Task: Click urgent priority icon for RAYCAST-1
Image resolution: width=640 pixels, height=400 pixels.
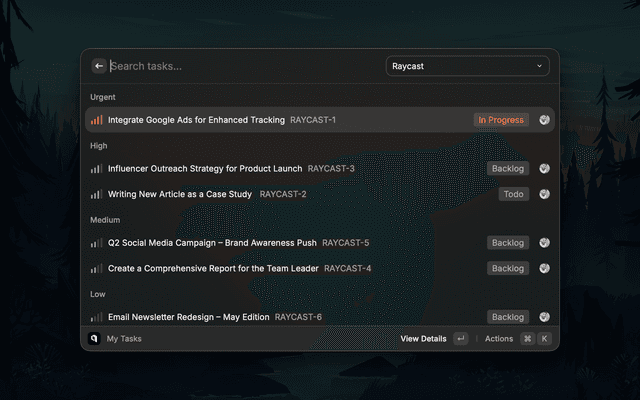Action: pyautogui.click(x=97, y=120)
